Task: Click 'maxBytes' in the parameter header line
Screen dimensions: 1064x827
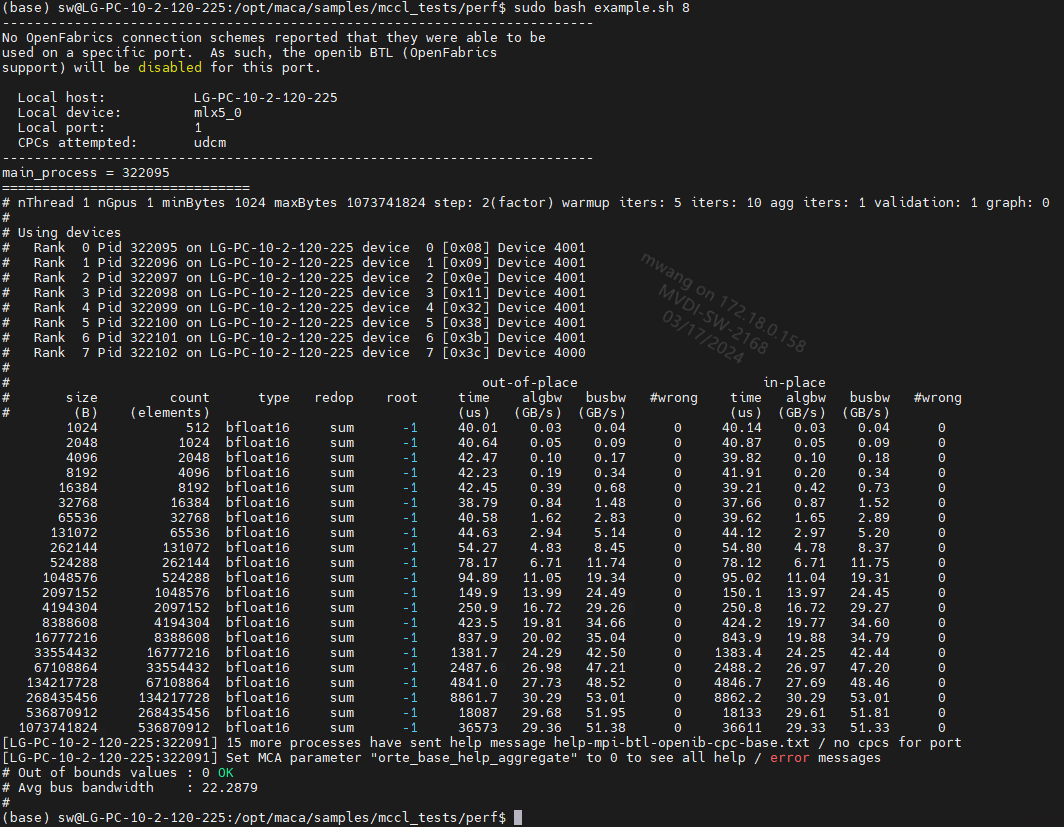Action: 305,203
